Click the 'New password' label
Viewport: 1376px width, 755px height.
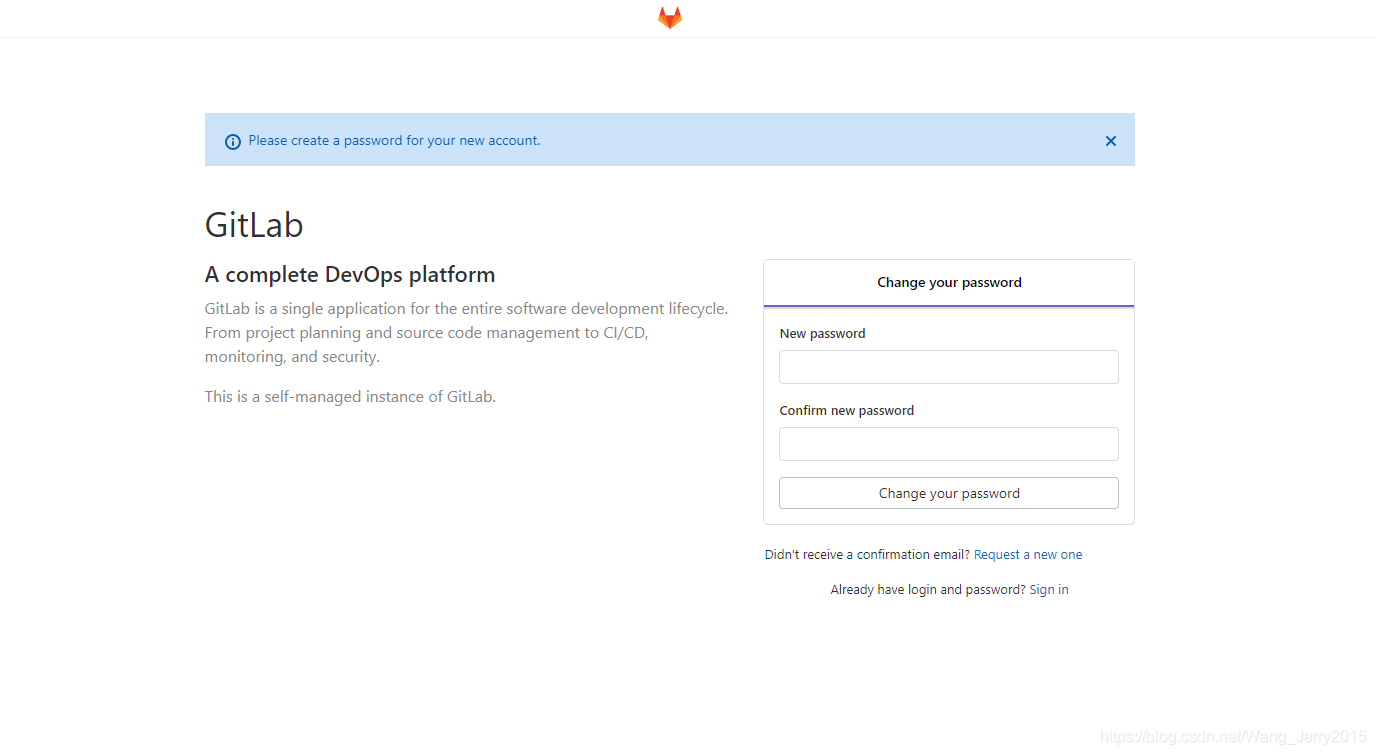coord(822,334)
